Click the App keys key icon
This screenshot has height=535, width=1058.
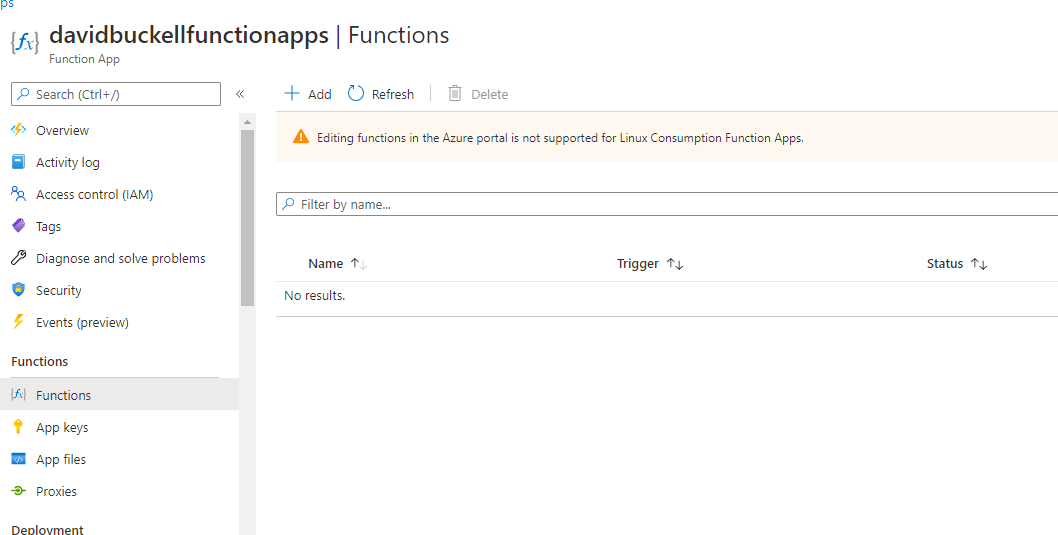[18, 427]
